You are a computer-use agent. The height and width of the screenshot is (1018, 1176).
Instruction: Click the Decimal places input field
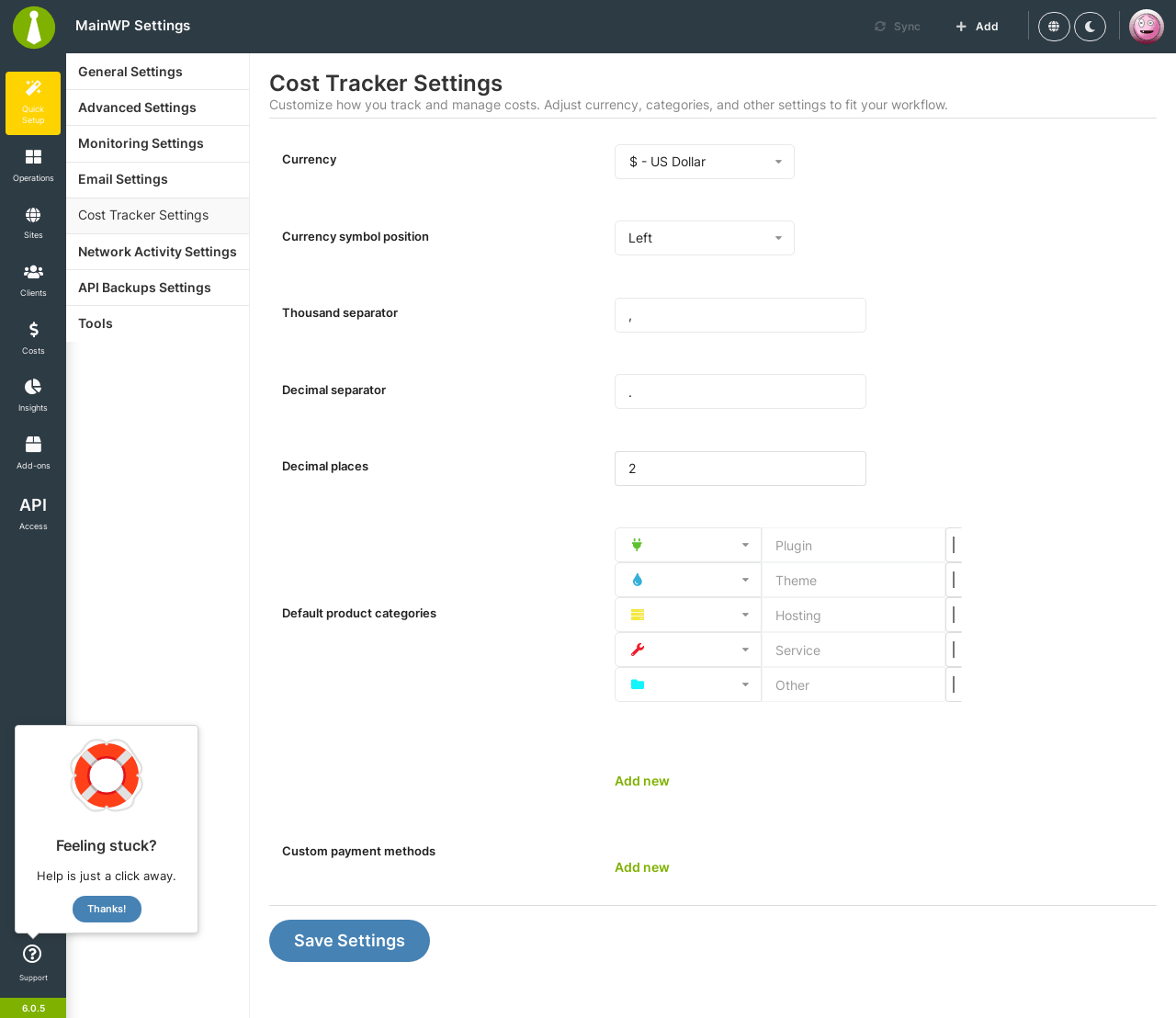(x=741, y=469)
